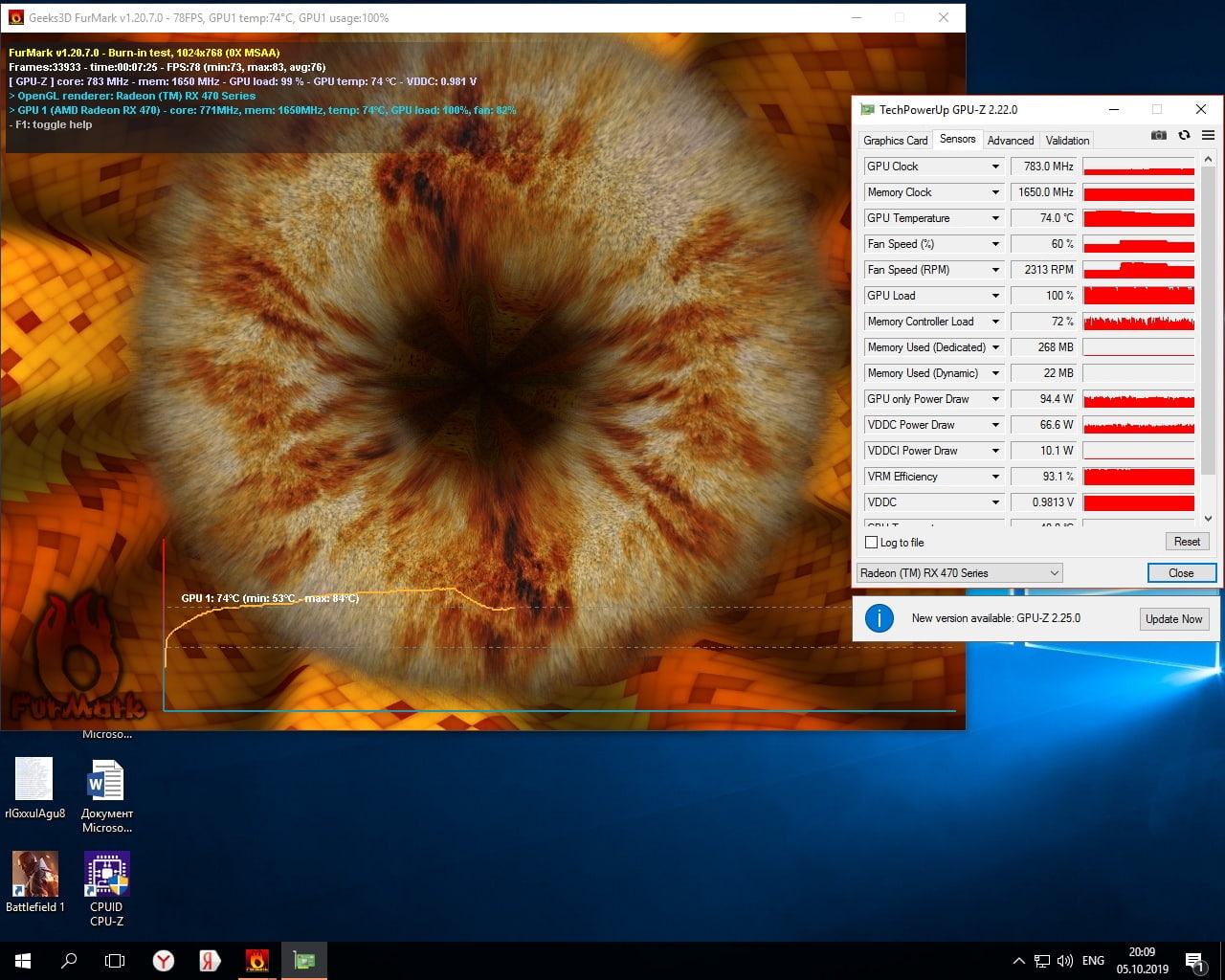
Task: Click the GPU Temperature value 74.0 °C
Action: (1044, 218)
